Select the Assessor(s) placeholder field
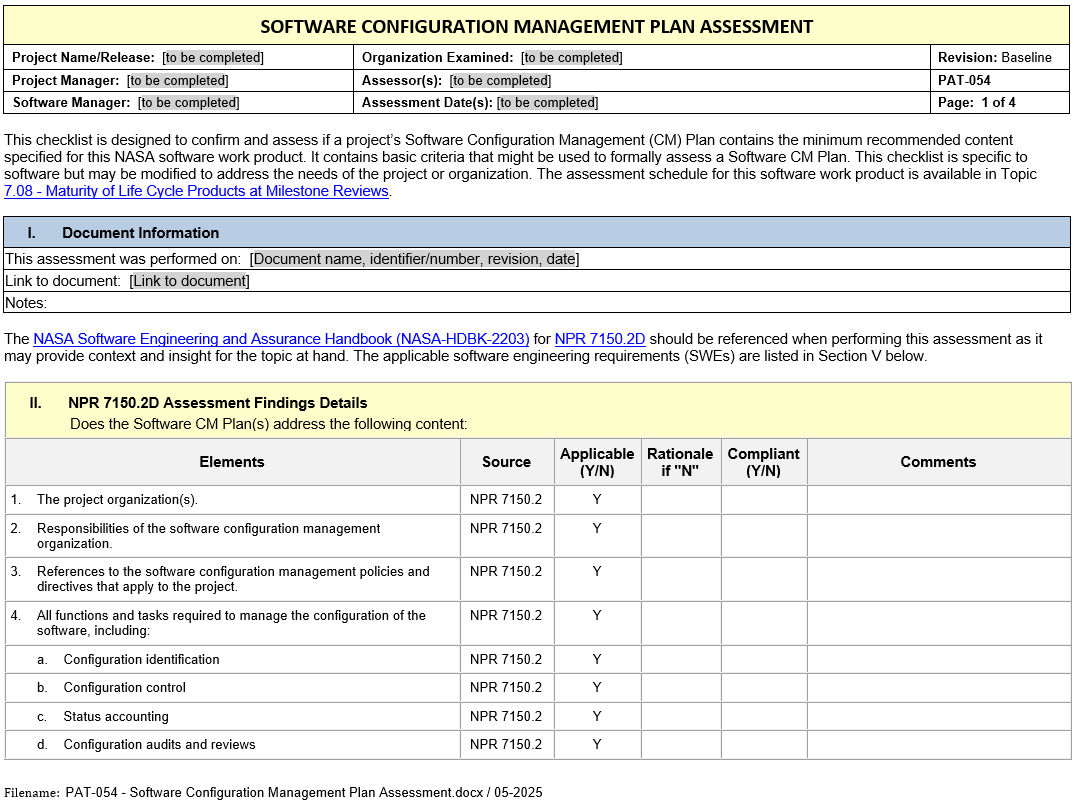This screenshot has height=803, width=1076. click(x=500, y=81)
